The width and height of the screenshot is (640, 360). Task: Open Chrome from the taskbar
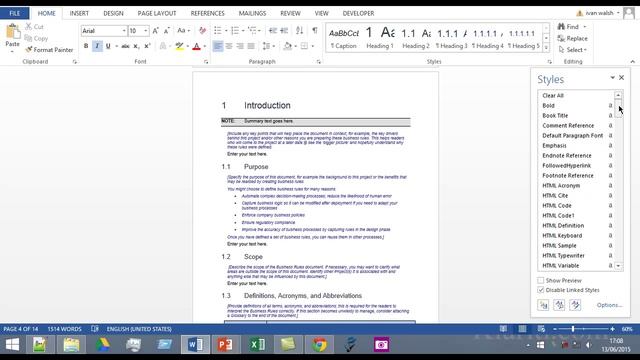(x=320, y=345)
